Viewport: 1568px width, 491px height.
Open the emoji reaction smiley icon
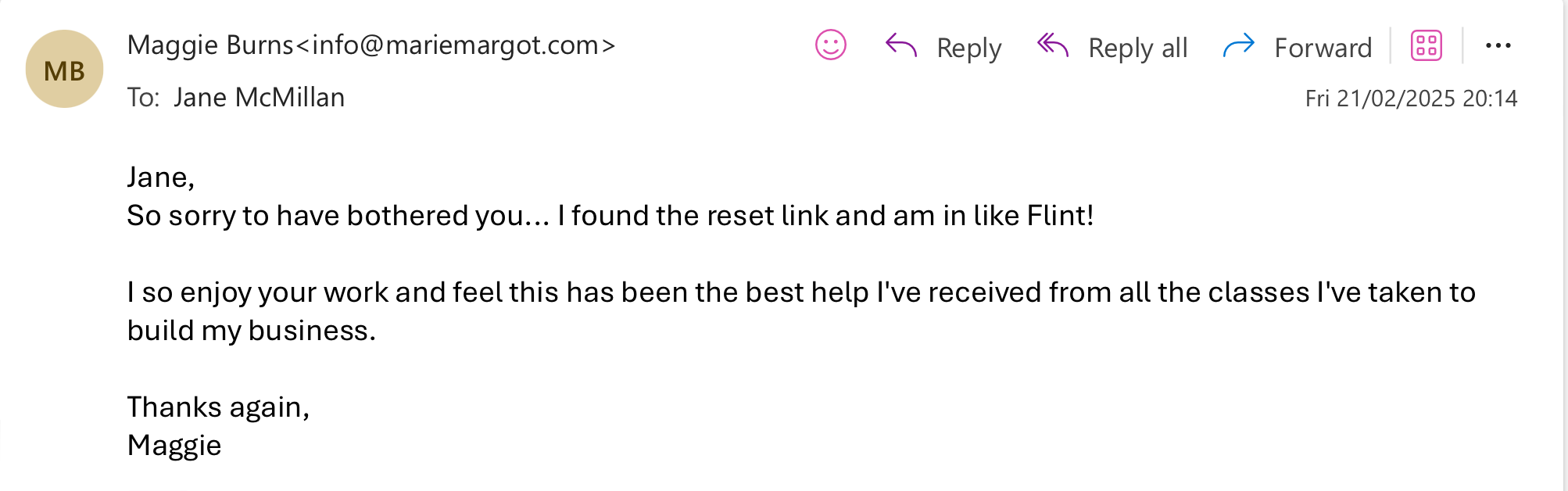pyautogui.click(x=830, y=45)
